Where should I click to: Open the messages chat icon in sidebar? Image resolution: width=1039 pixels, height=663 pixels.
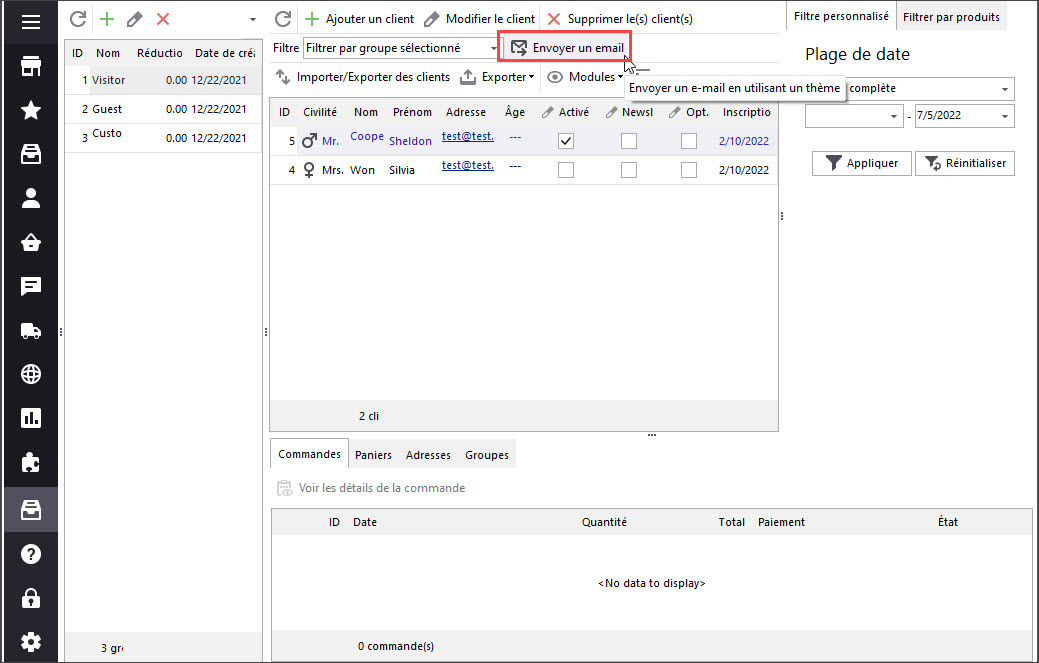pos(30,286)
